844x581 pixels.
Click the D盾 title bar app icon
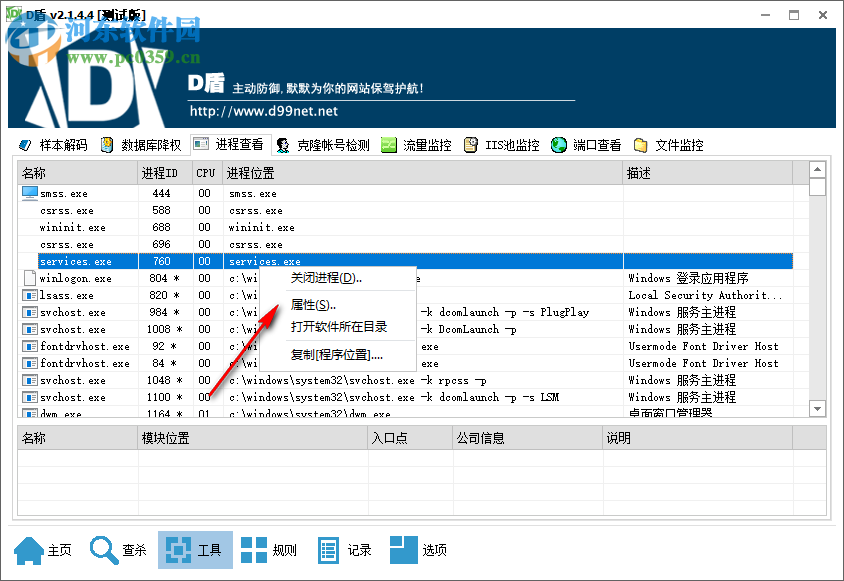coord(14,14)
